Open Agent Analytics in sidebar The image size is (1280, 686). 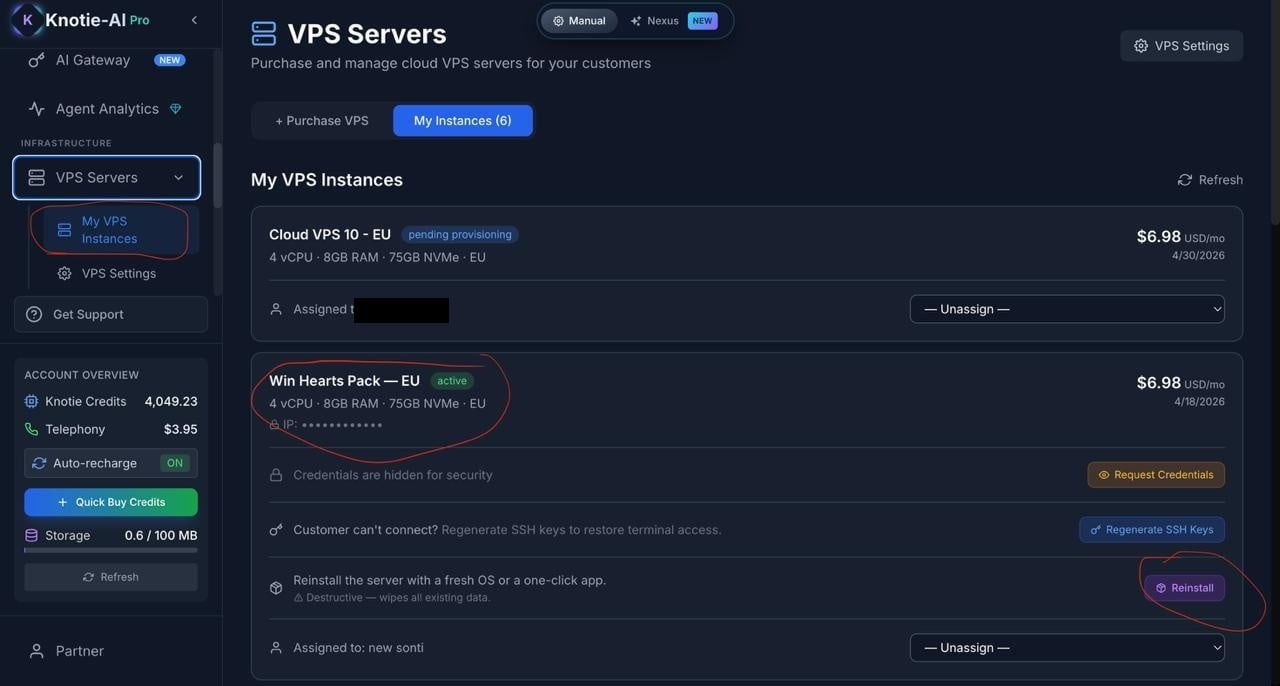107,109
